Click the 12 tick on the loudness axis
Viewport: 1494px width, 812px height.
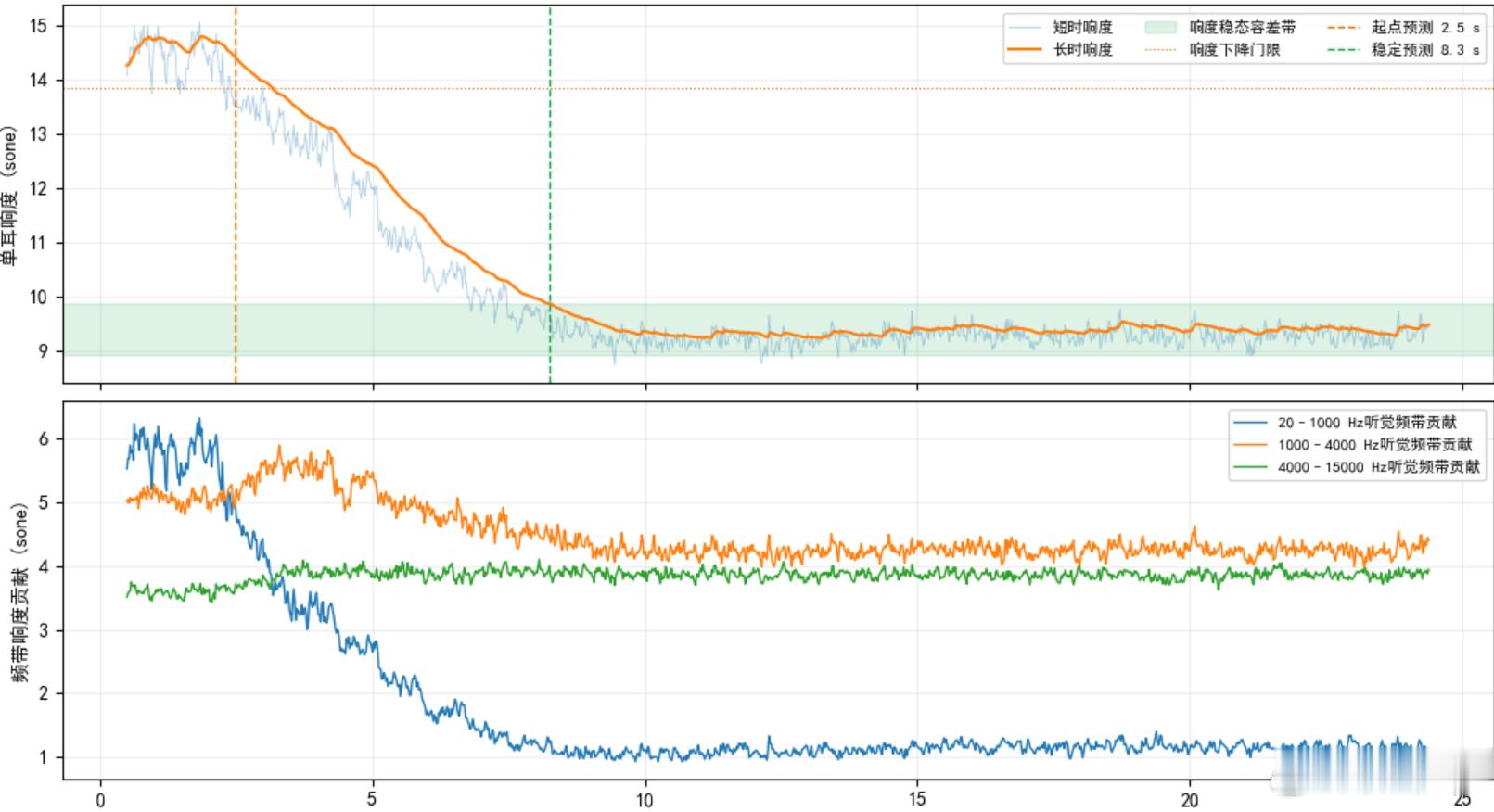click(38, 189)
